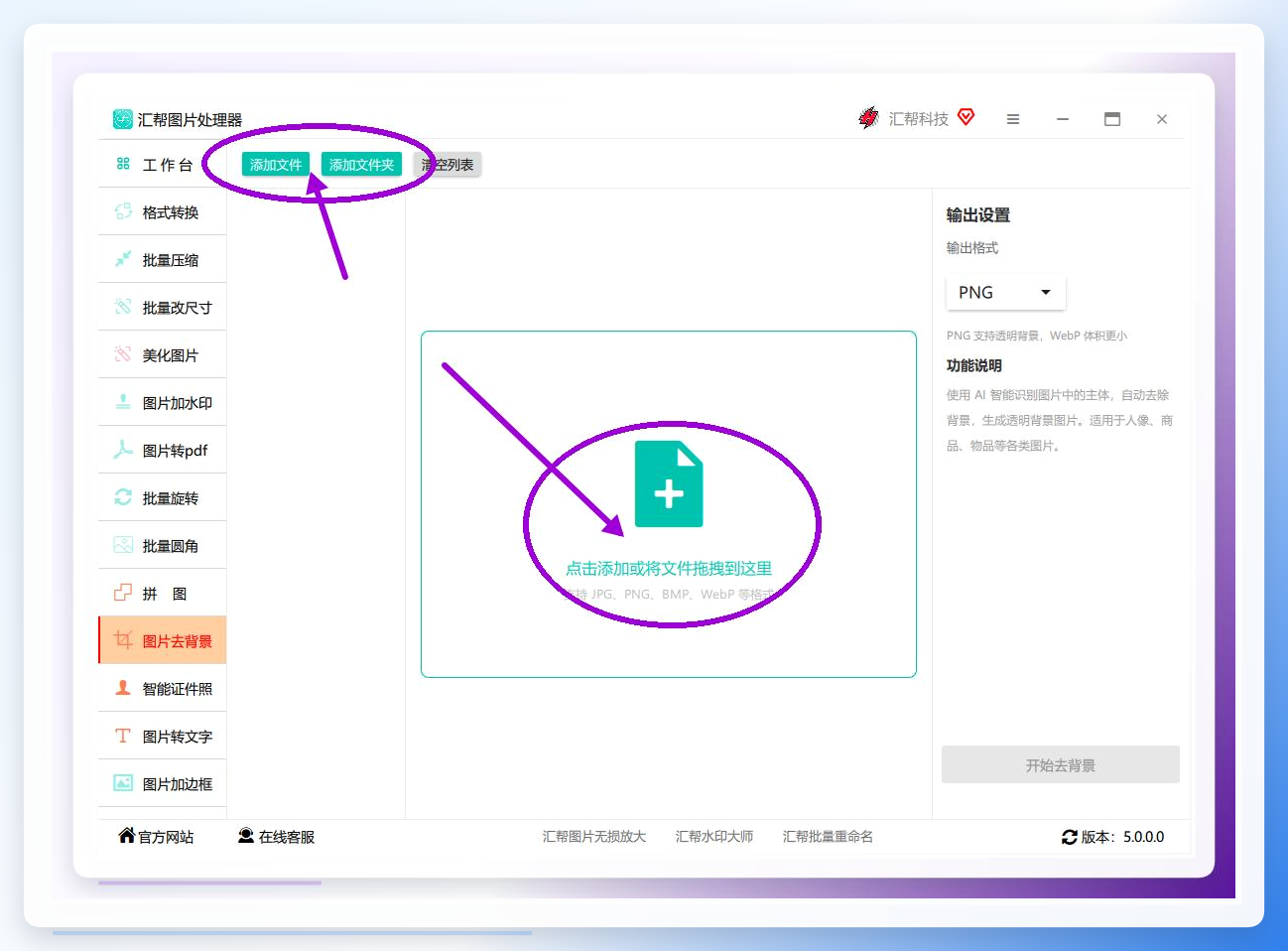The height and width of the screenshot is (951, 1288).
Task: Click the 图片转文字 T icon
Action: (123, 736)
